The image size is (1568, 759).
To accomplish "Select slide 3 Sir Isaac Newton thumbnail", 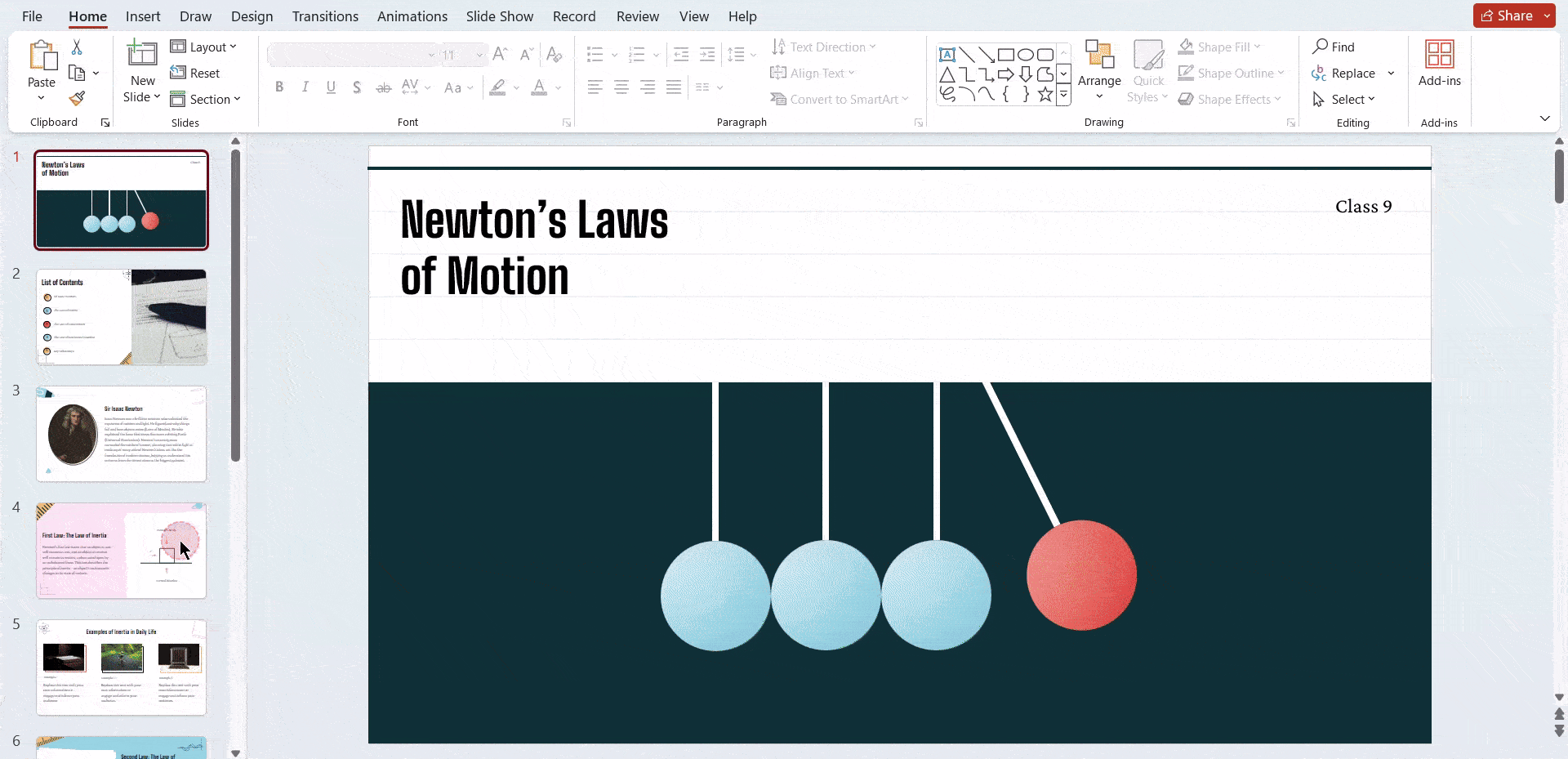I will [122, 434].
